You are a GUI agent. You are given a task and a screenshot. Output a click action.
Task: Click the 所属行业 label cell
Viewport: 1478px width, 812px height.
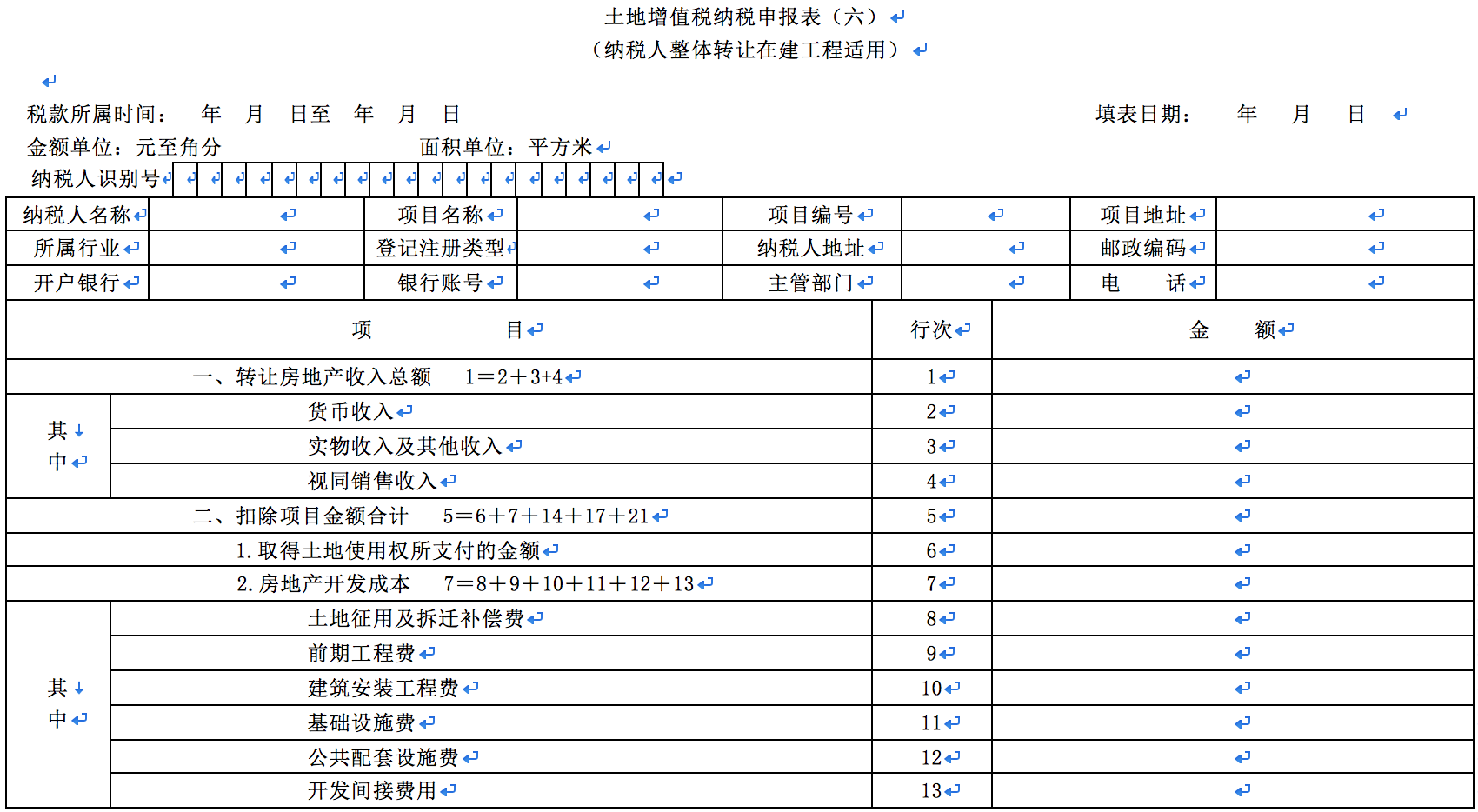[77, 248]
